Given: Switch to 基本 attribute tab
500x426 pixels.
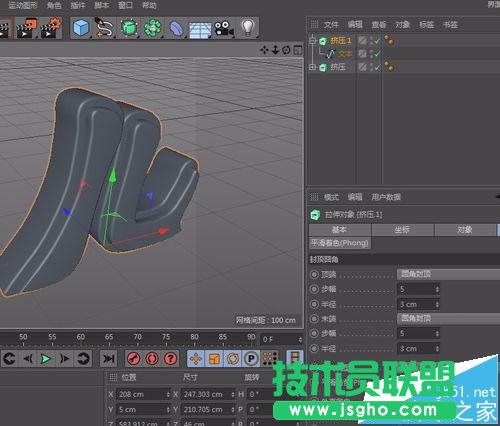Looking at the screenshot, I should (x=340, y=230).
